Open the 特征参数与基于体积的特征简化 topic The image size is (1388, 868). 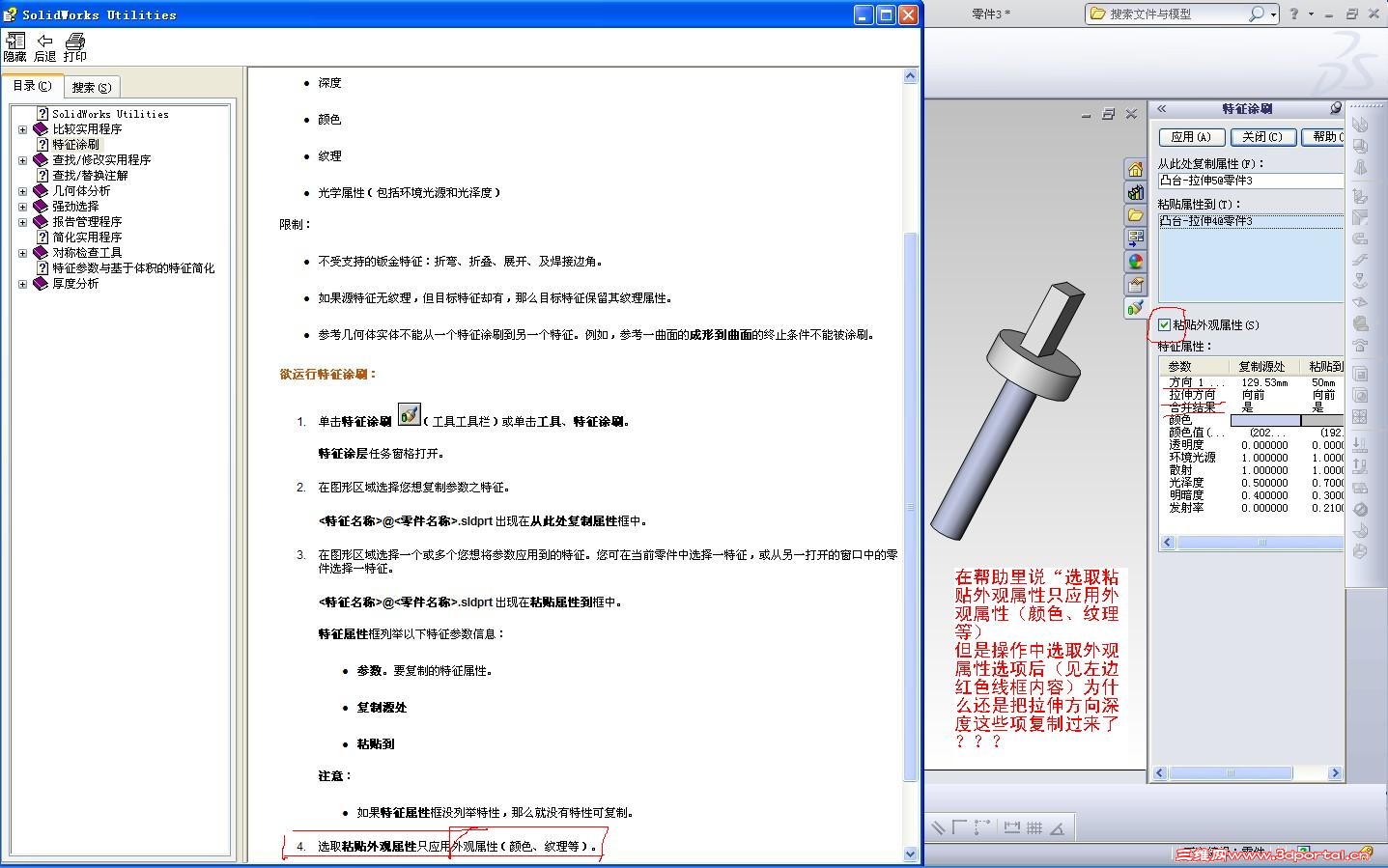pos(133,268)
